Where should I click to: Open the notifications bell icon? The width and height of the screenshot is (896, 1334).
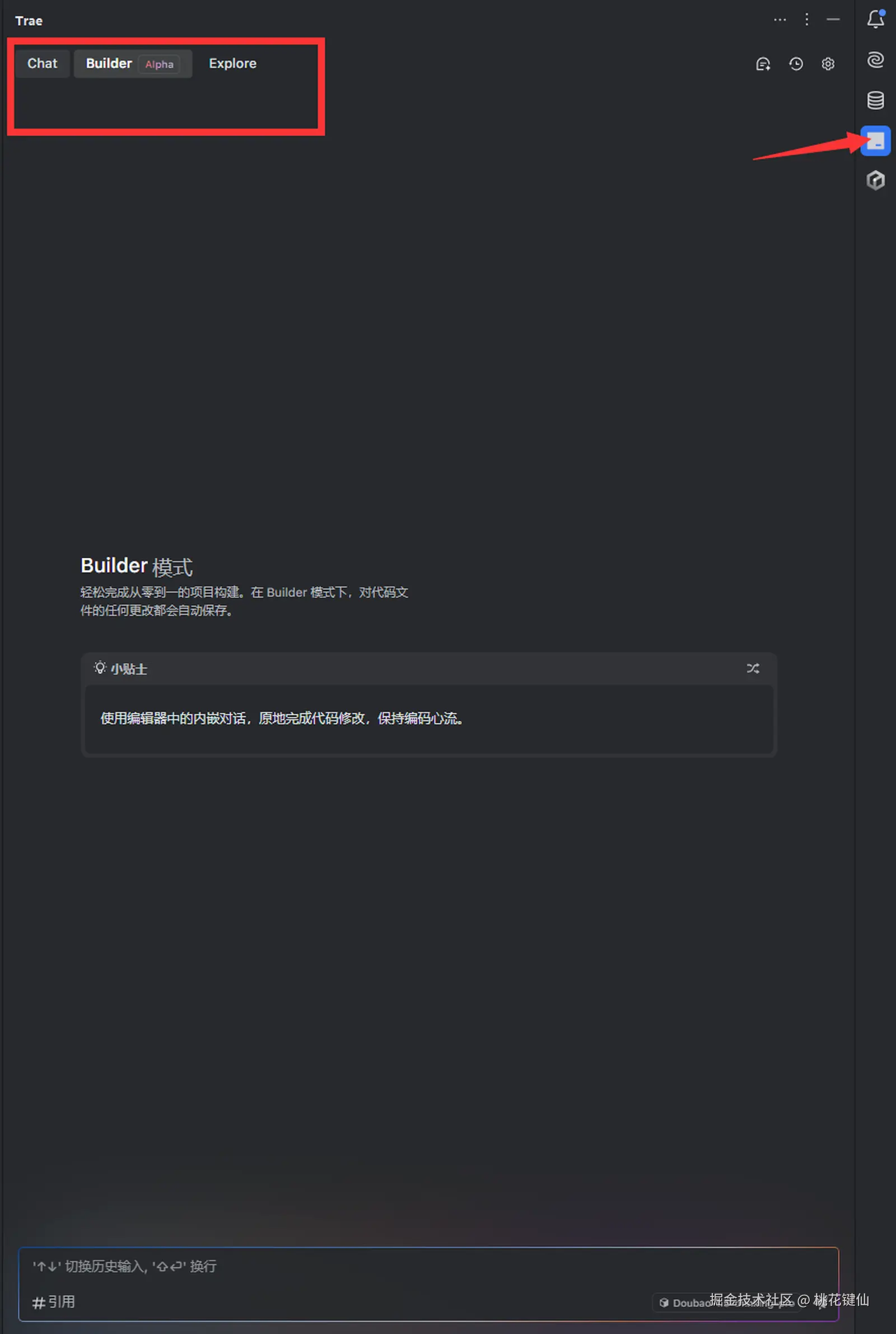click(x=875, y=20)
